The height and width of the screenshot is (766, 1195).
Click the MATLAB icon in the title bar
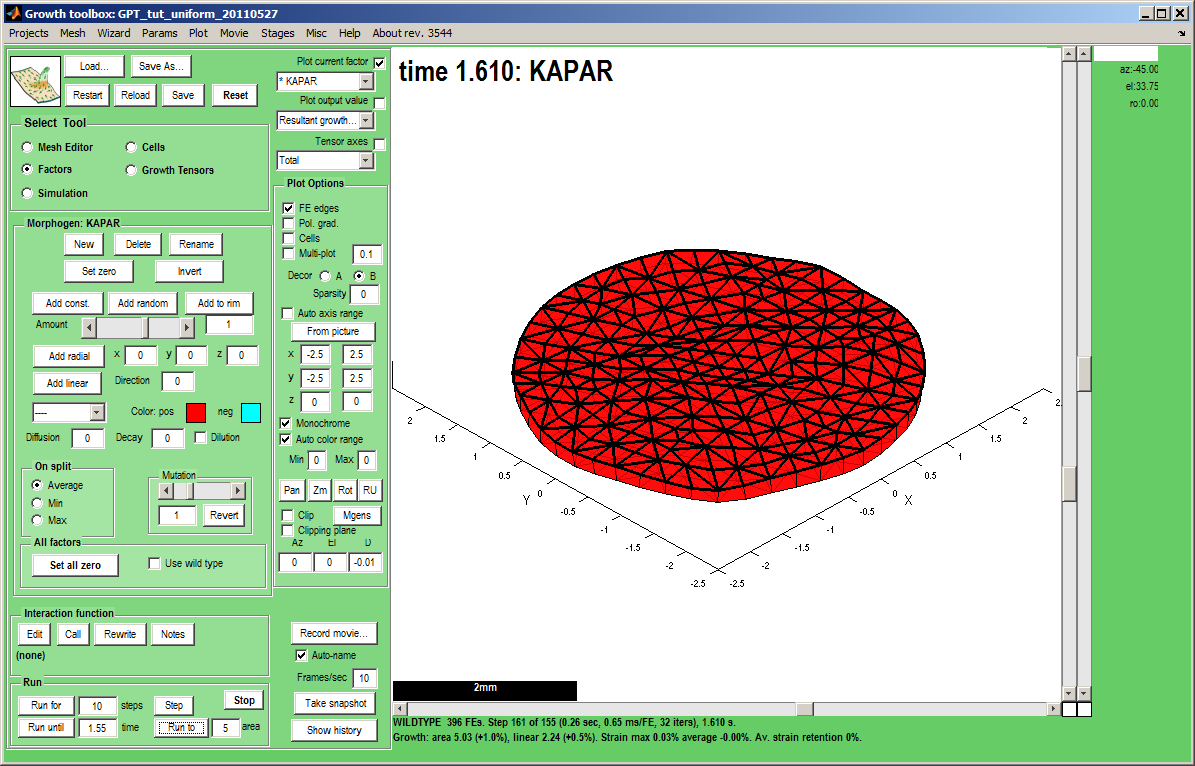[12, 14]
